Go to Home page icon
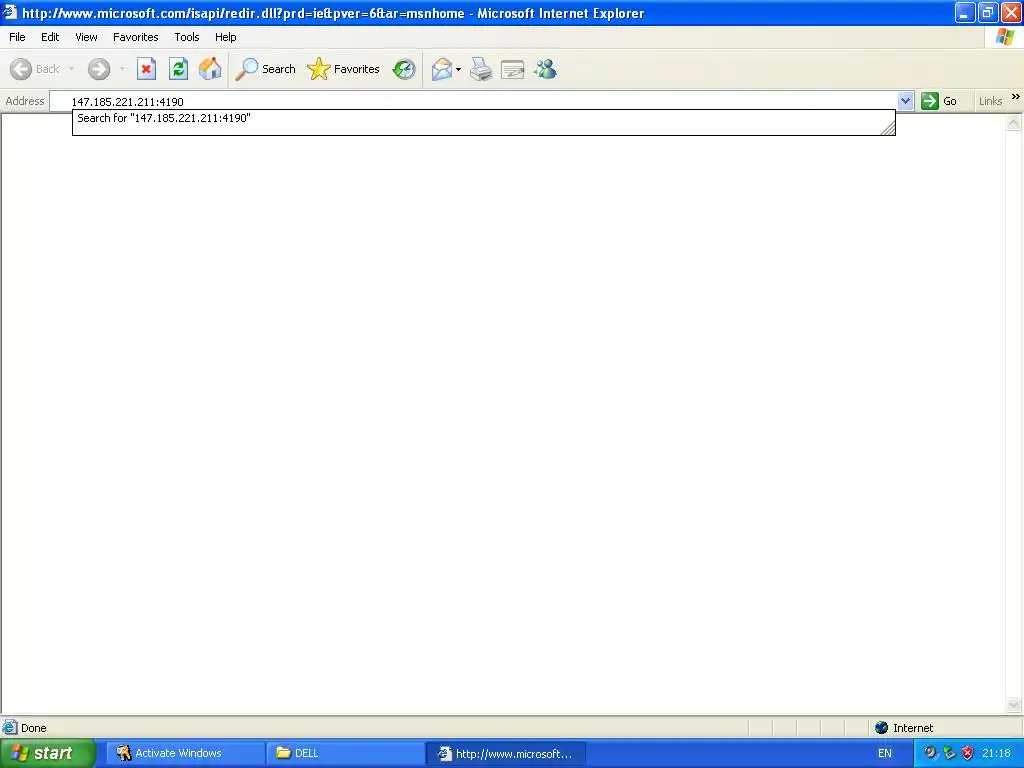This screenshot has height=768, width=1024. click(210, 69)
